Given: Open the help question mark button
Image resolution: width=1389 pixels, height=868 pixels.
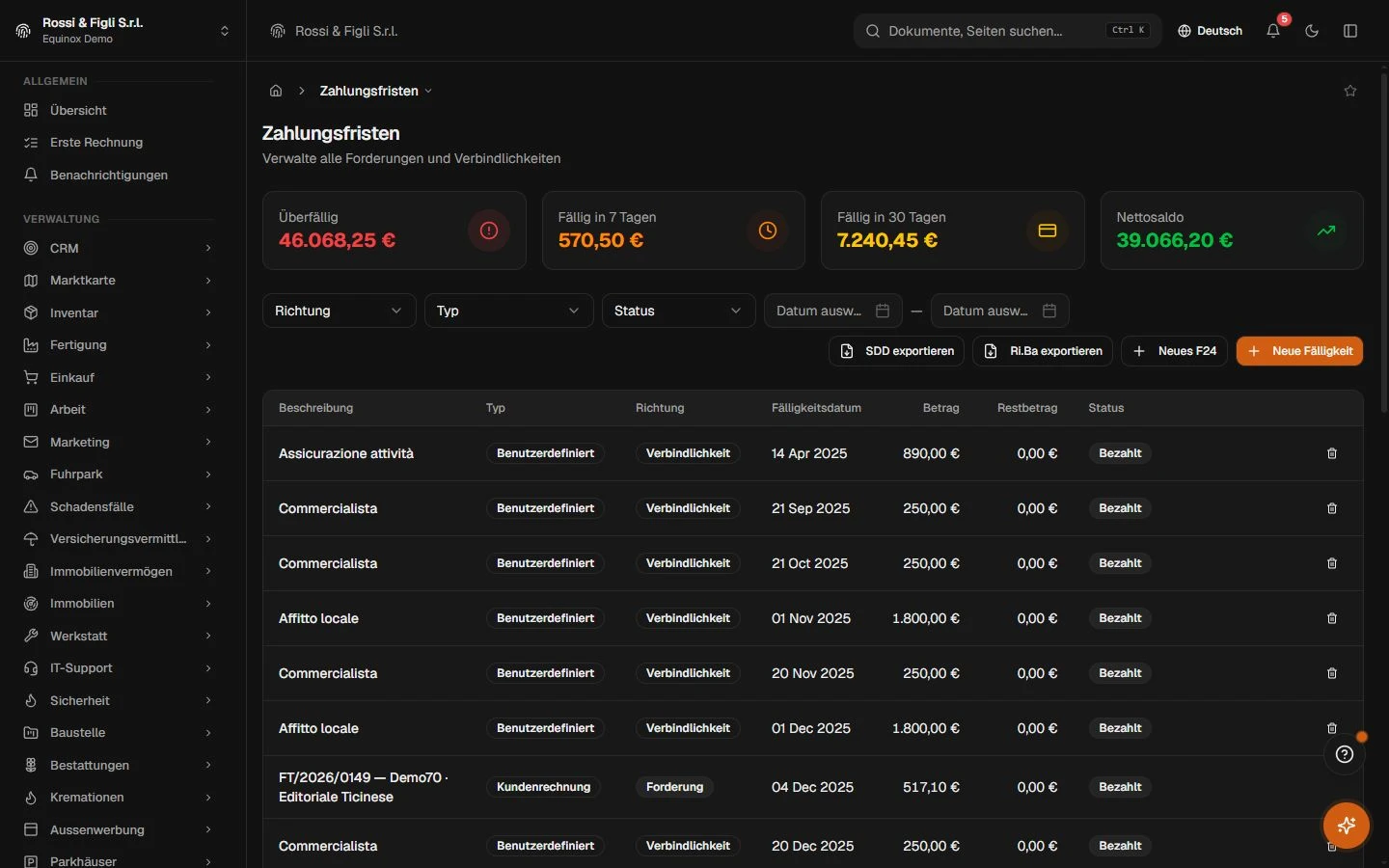Looking at the screenshot, I should [x=1345, y=754].
